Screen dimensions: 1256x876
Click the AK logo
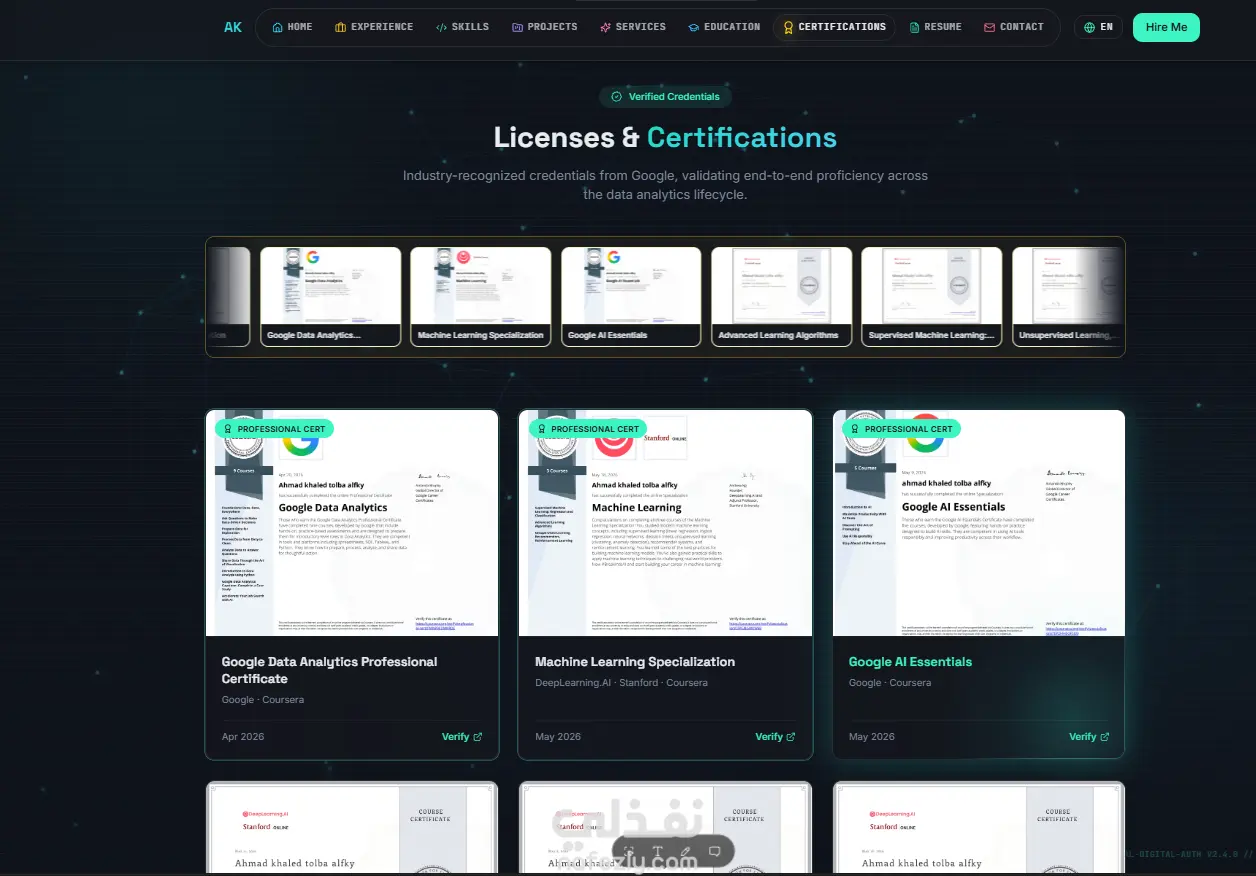click(x=233, y=27)
